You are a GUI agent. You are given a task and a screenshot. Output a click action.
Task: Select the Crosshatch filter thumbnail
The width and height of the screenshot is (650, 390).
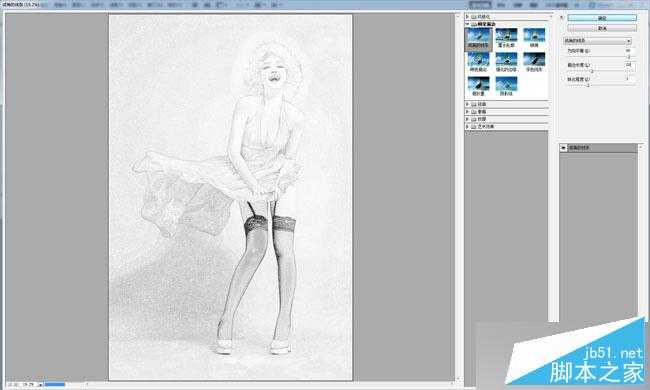pyautogui.click(x=506, y=86)
